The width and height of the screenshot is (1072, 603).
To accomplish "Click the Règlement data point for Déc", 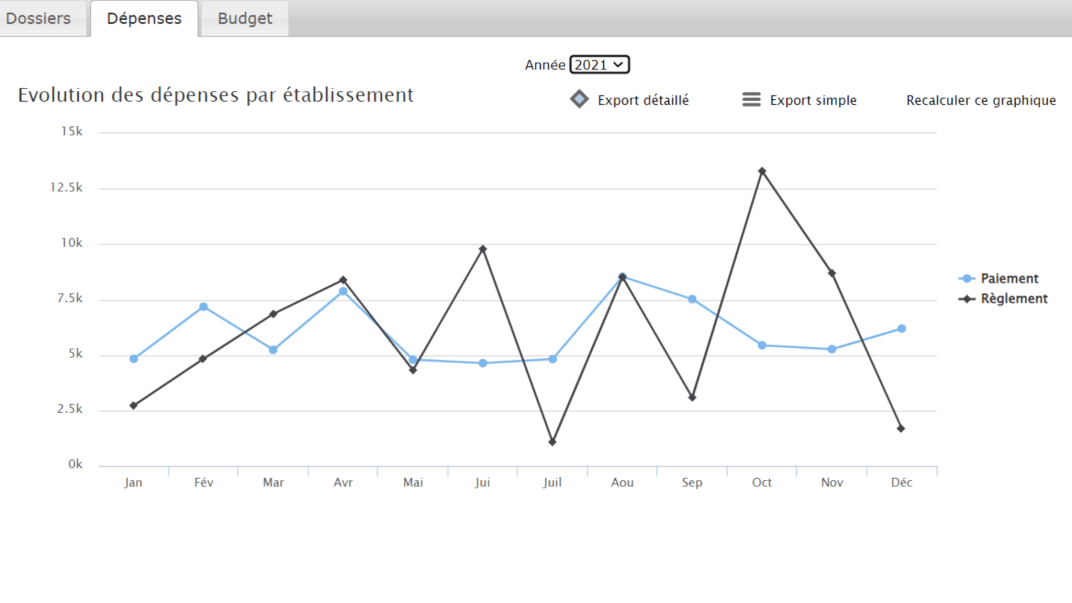I will [x=901, y=429].
